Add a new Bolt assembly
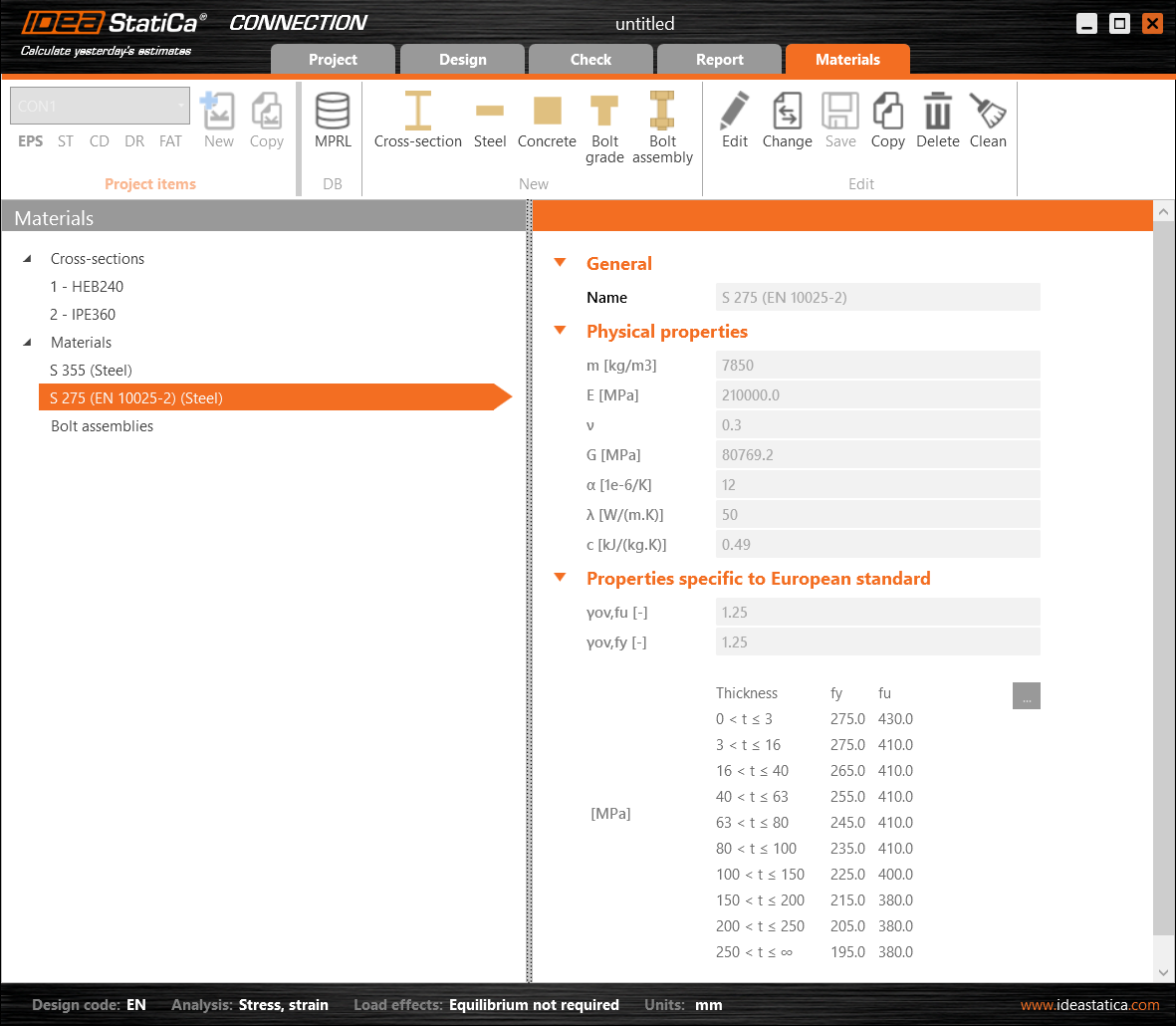The image size is (1176, 1026). (662, 128)
